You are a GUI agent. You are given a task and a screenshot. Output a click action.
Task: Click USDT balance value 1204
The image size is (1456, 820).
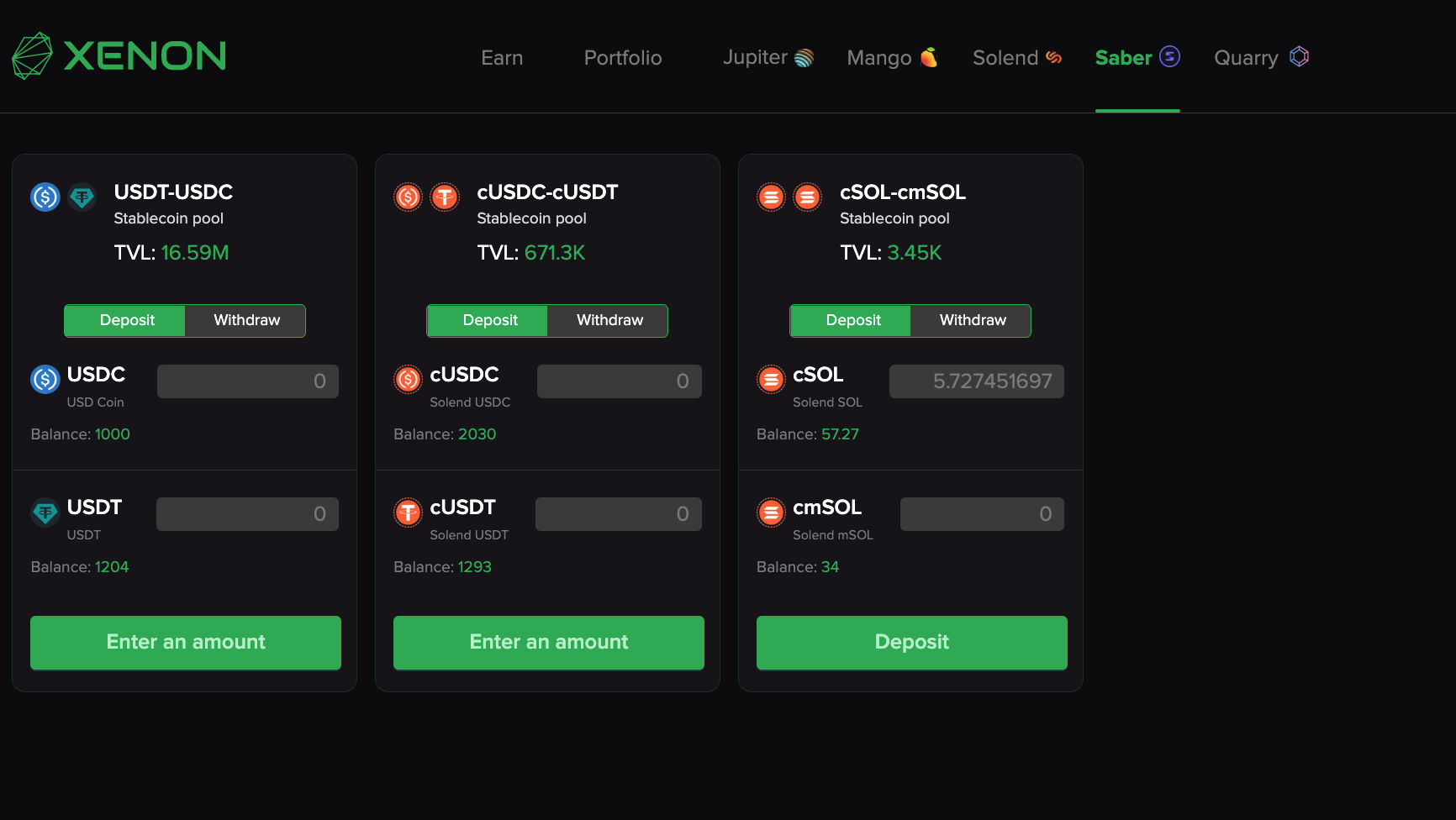click(x=112, y=567)
